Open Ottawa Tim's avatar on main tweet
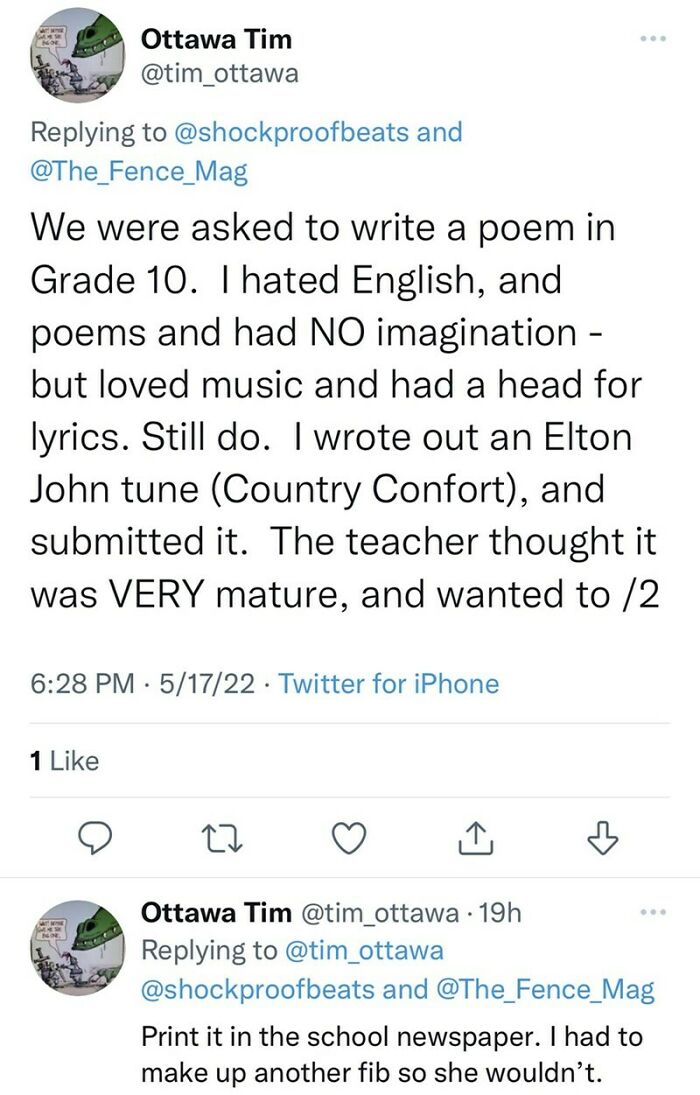 [78, 55]
